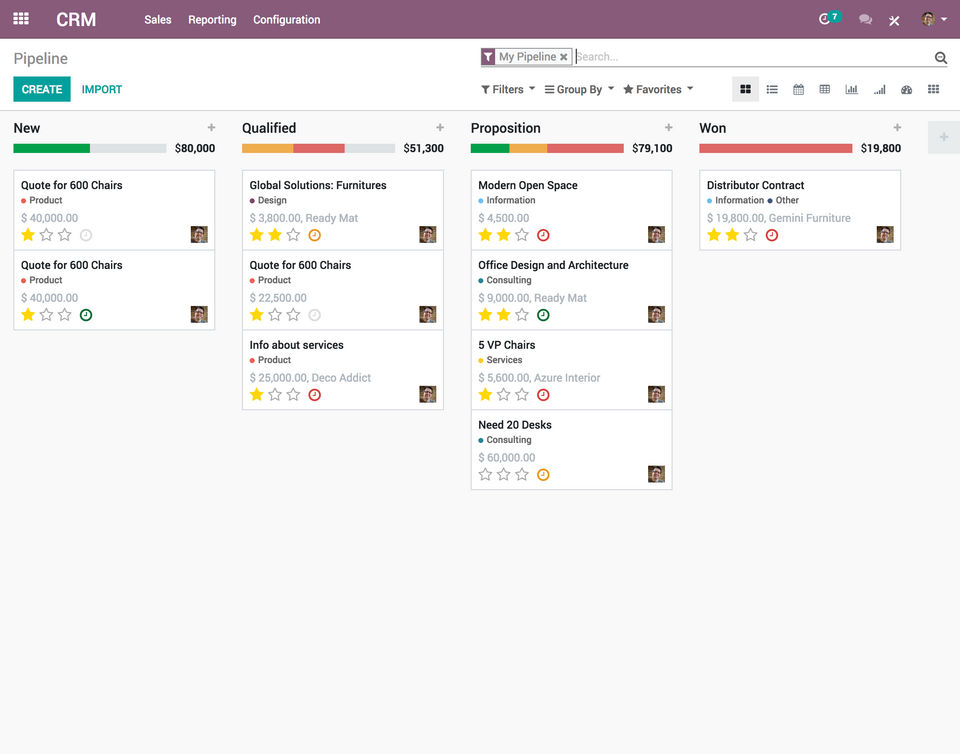The image size is (960, 754).
Task: Click the Proposition column title
Action: 505,128
